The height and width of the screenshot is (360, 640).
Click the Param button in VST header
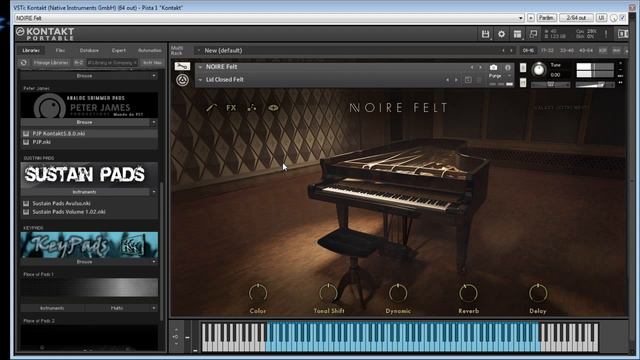(x=547, y=18)
